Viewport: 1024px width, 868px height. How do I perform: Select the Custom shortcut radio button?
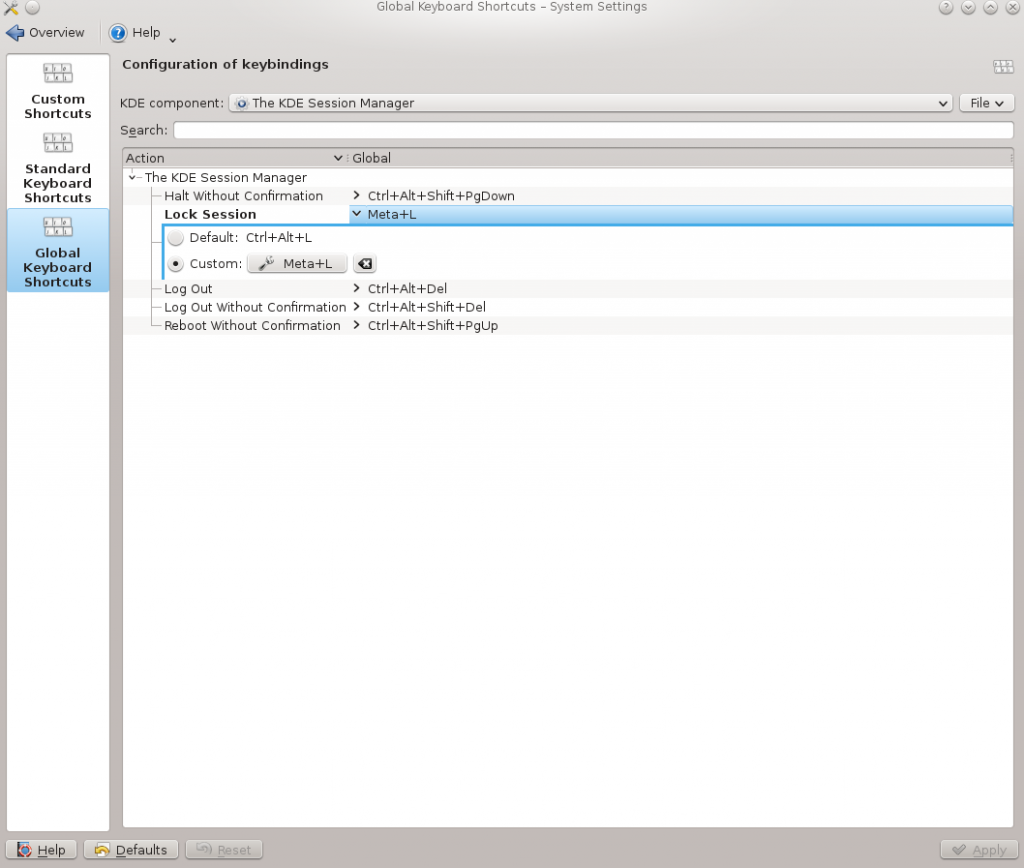click(x=175, y=264)
